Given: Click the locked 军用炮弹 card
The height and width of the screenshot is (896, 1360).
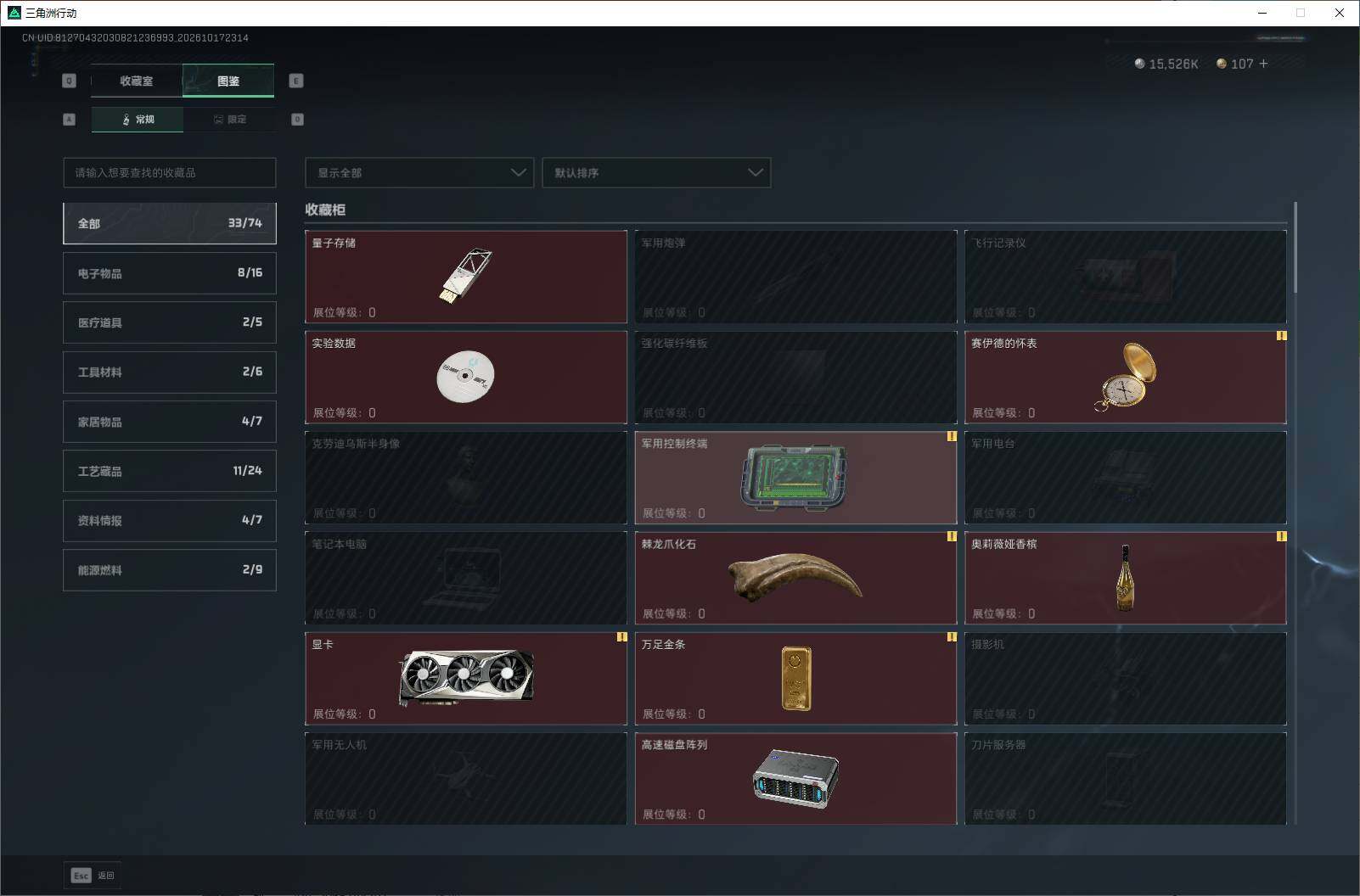Looking at the screenshot, I should point(795,277).
